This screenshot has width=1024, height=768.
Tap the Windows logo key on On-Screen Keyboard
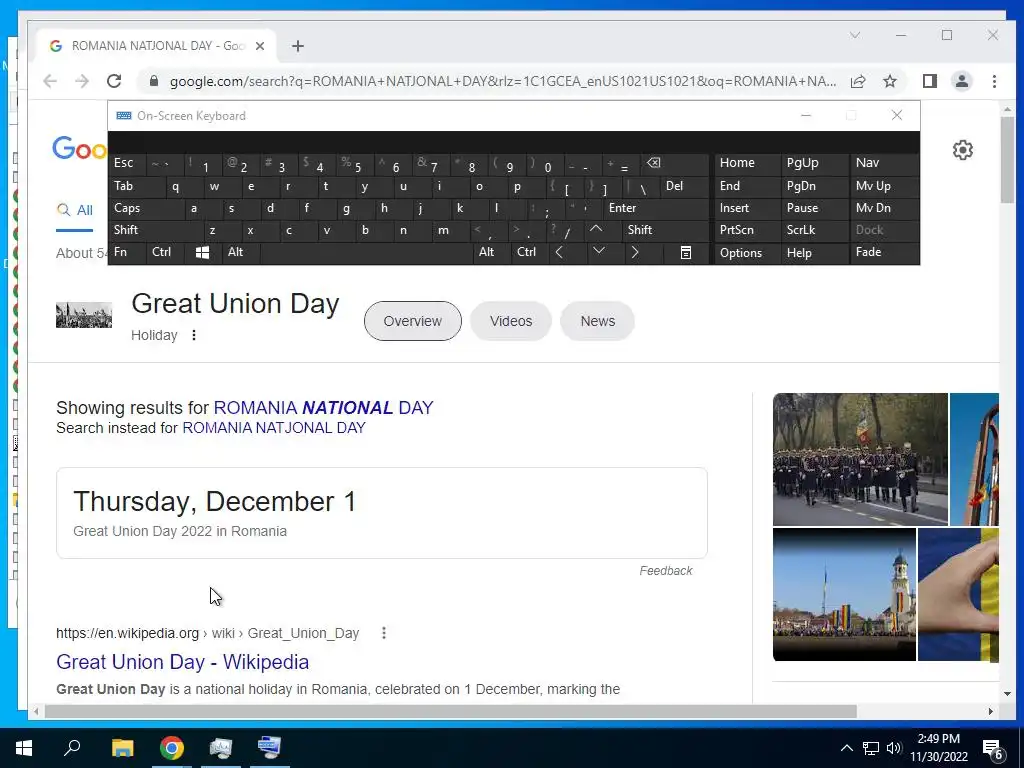click(202, 252)
